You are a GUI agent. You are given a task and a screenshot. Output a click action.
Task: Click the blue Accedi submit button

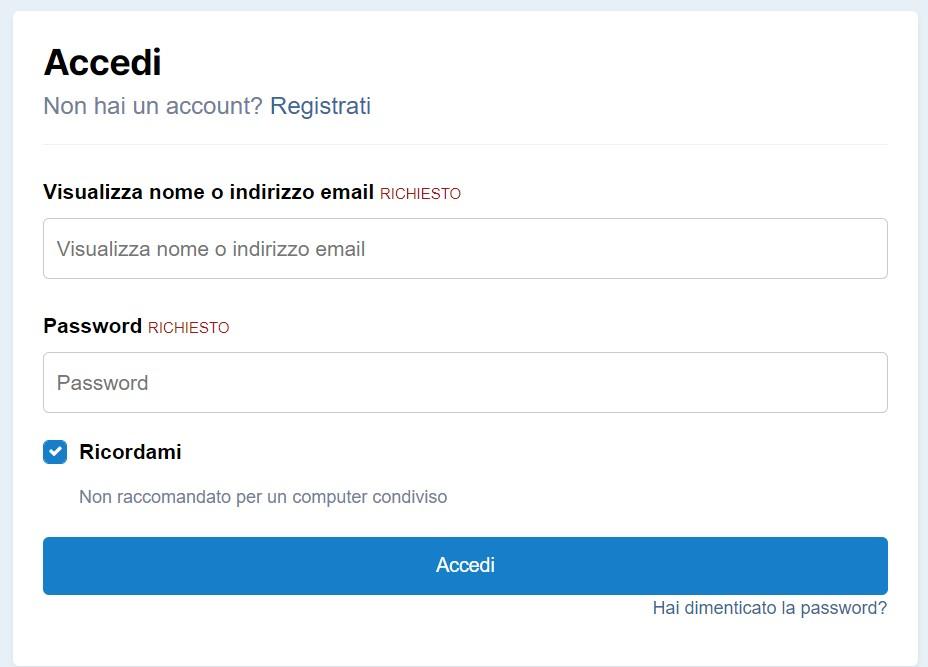[465, 566]
